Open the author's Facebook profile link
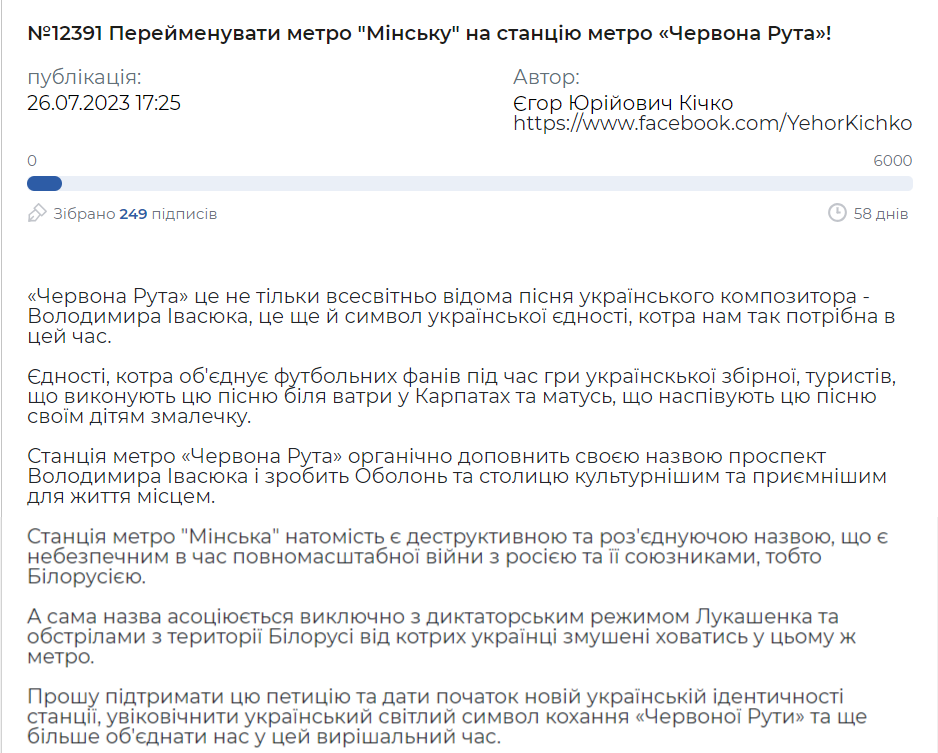The image size is (938, 753). [x=712, y=123]
